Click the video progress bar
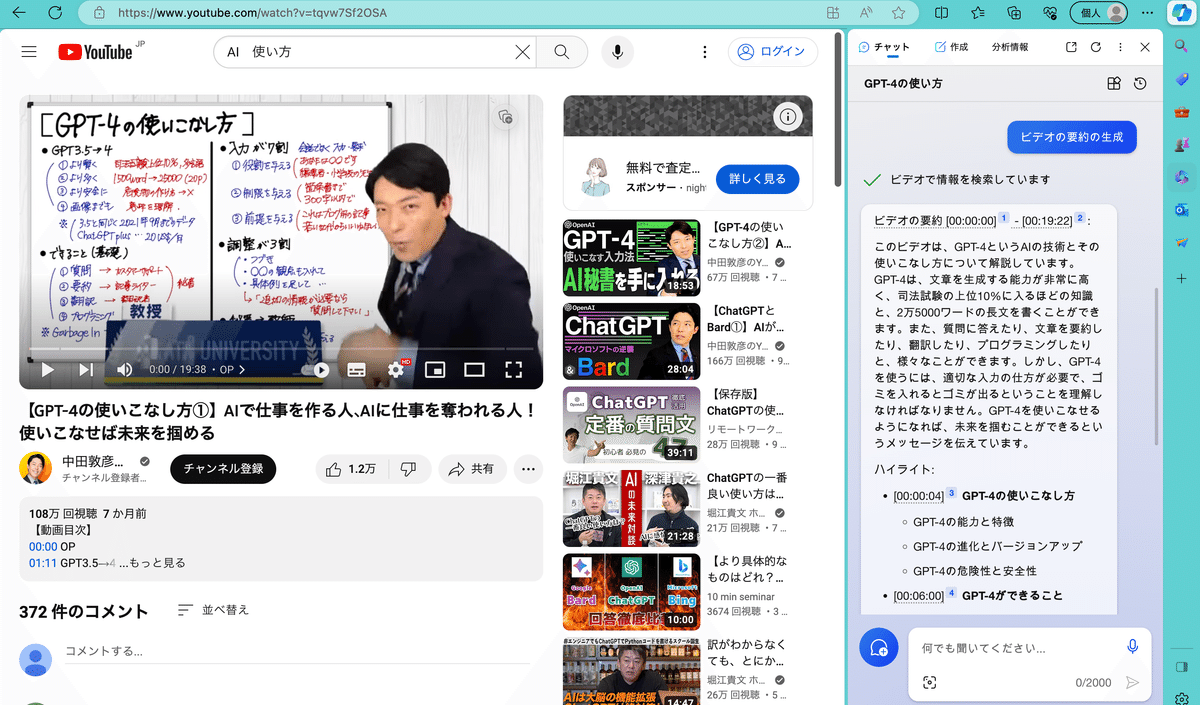Viewport: 1200px width, 705px height. pyautogui.click(x=281, y=347)
